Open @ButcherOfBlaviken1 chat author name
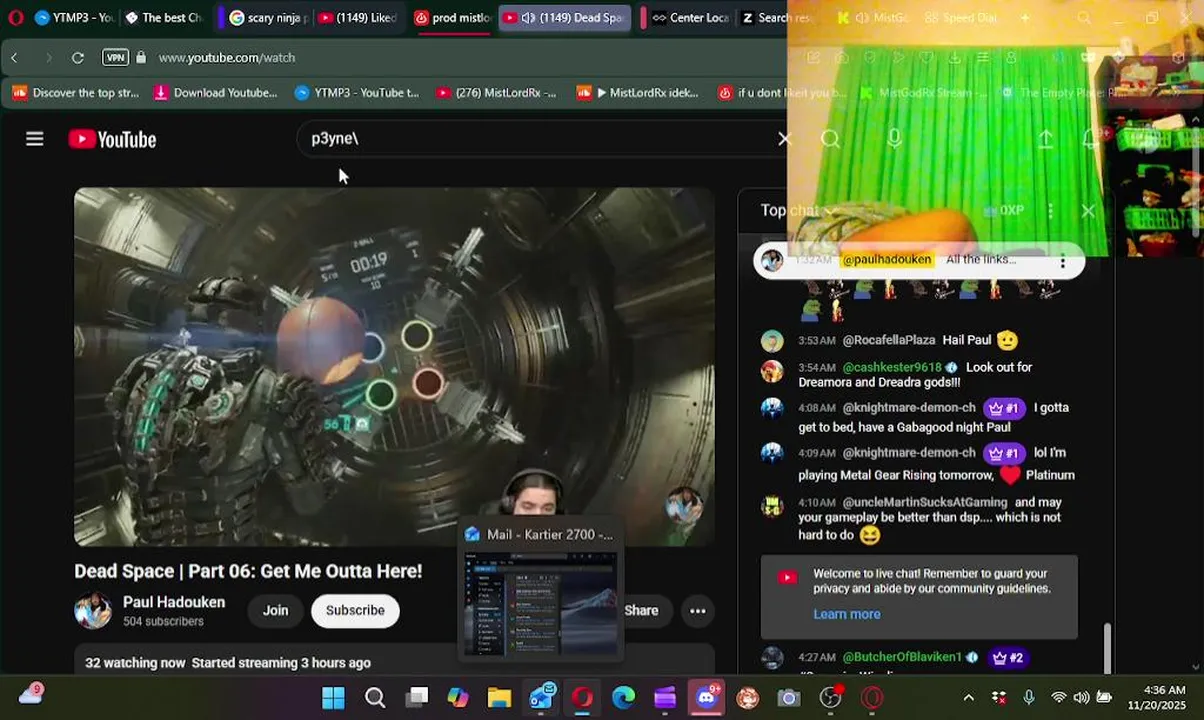This screenshot has height=720, width=1204. click(x=902, y=657)
